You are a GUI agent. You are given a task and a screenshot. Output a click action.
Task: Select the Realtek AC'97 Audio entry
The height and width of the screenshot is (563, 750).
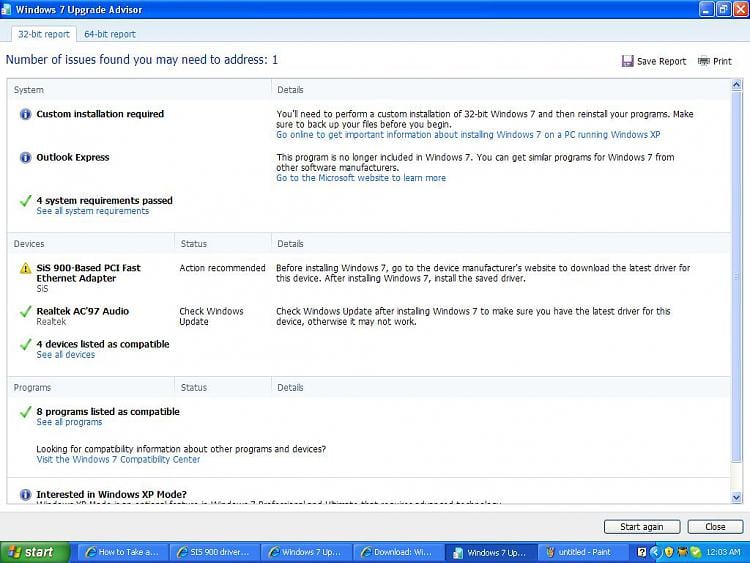coord(83,311)
